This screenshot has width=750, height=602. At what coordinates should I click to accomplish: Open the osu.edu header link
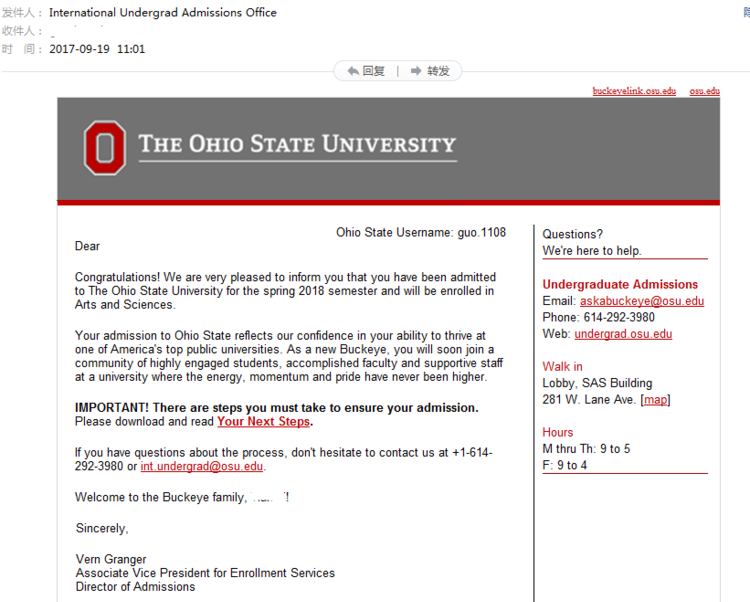click(704, 91)
